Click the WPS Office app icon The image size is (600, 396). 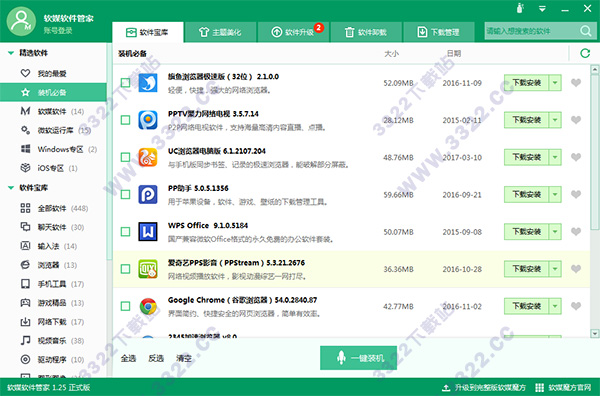pos(148,231)
